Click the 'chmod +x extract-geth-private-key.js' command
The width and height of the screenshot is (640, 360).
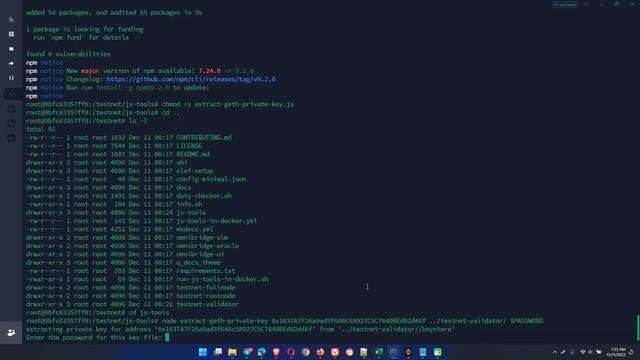[x=227, y=104]
